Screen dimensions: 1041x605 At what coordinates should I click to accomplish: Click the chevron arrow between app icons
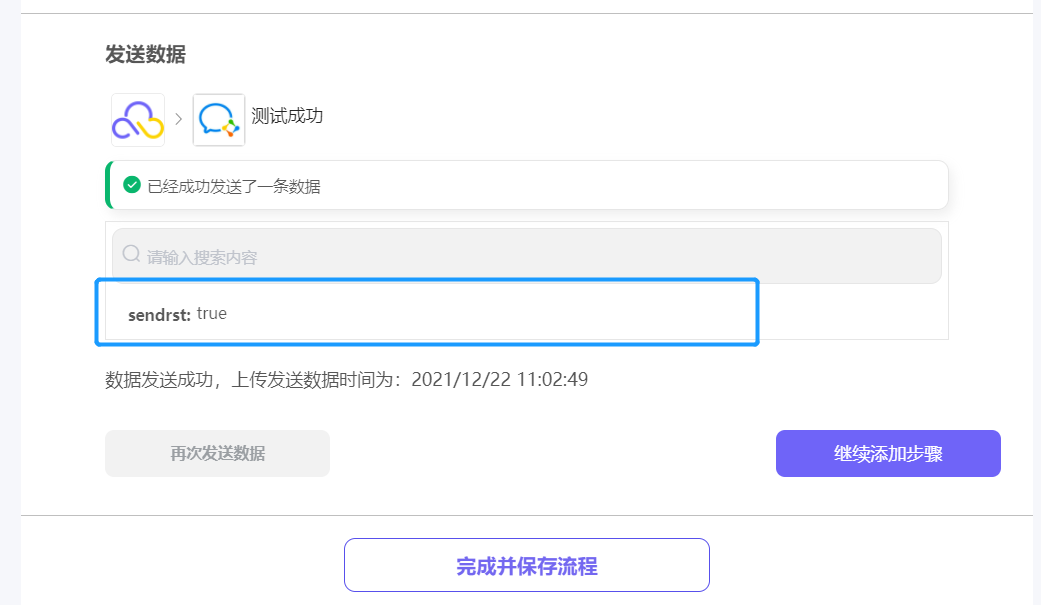pos(179,119)
